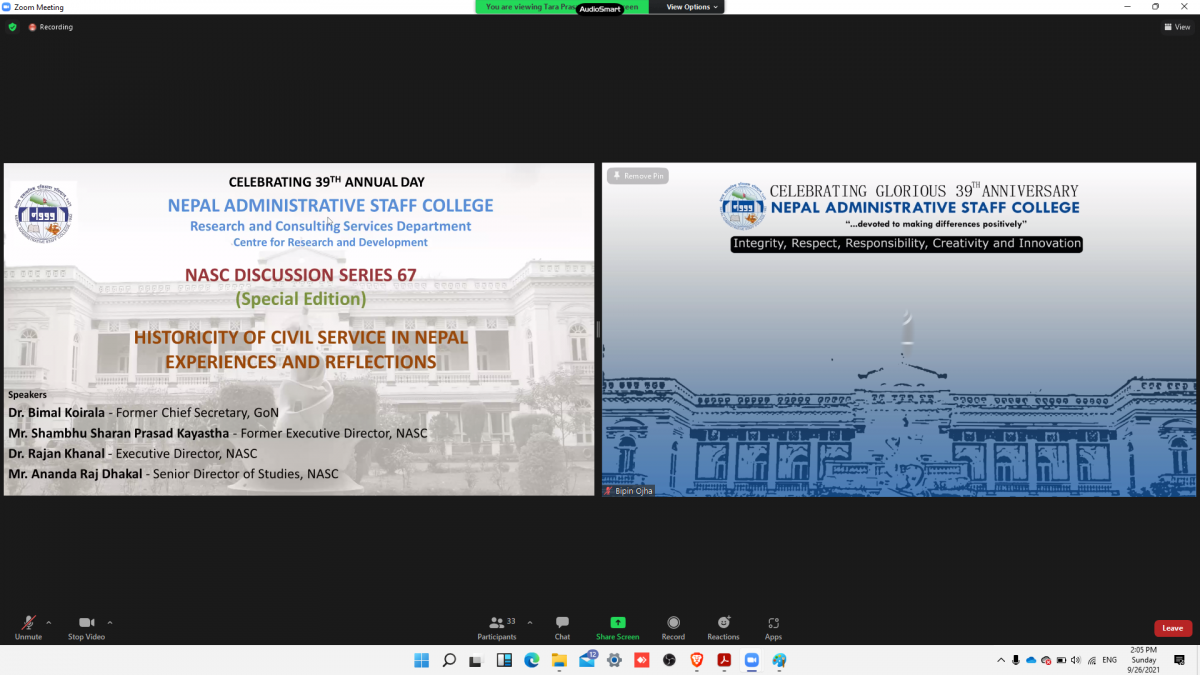The image size is (1200, 675).
Task: Expand video options next to Stop Video
Action: pos(110,622)
